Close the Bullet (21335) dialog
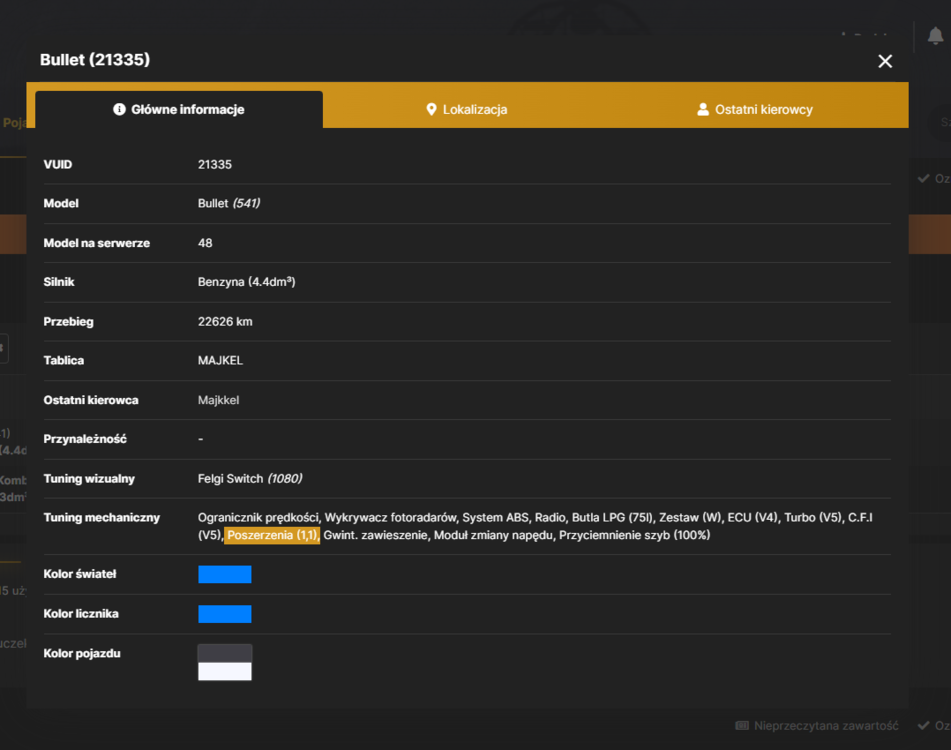 [x=885, y=61]
